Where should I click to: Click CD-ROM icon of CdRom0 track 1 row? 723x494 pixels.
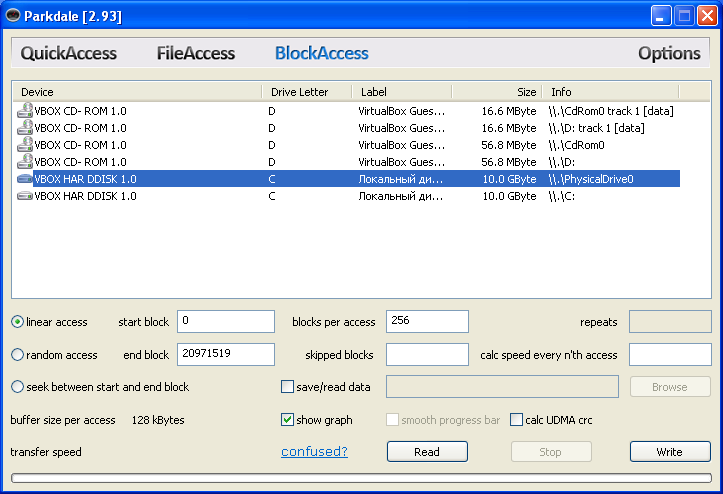(x=25, y=111)
